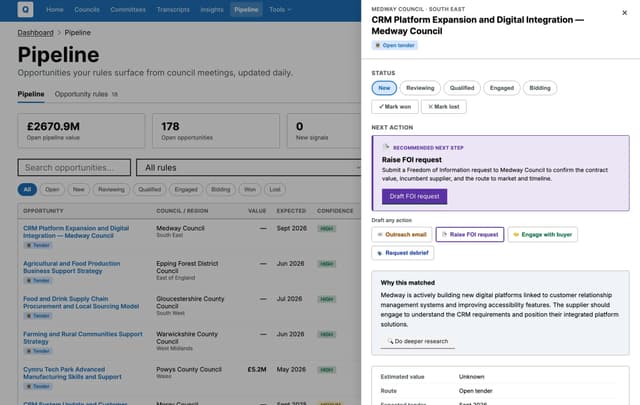
Task: Click the Mark won button
Action: pos(395,107)
